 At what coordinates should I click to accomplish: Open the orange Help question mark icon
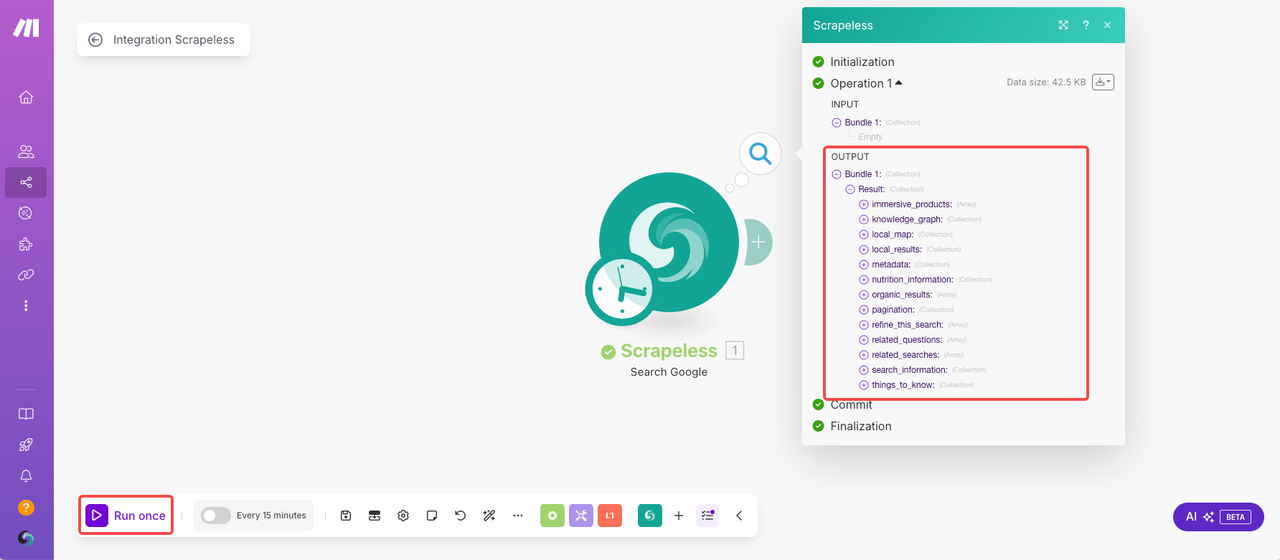tap(26, 508)
